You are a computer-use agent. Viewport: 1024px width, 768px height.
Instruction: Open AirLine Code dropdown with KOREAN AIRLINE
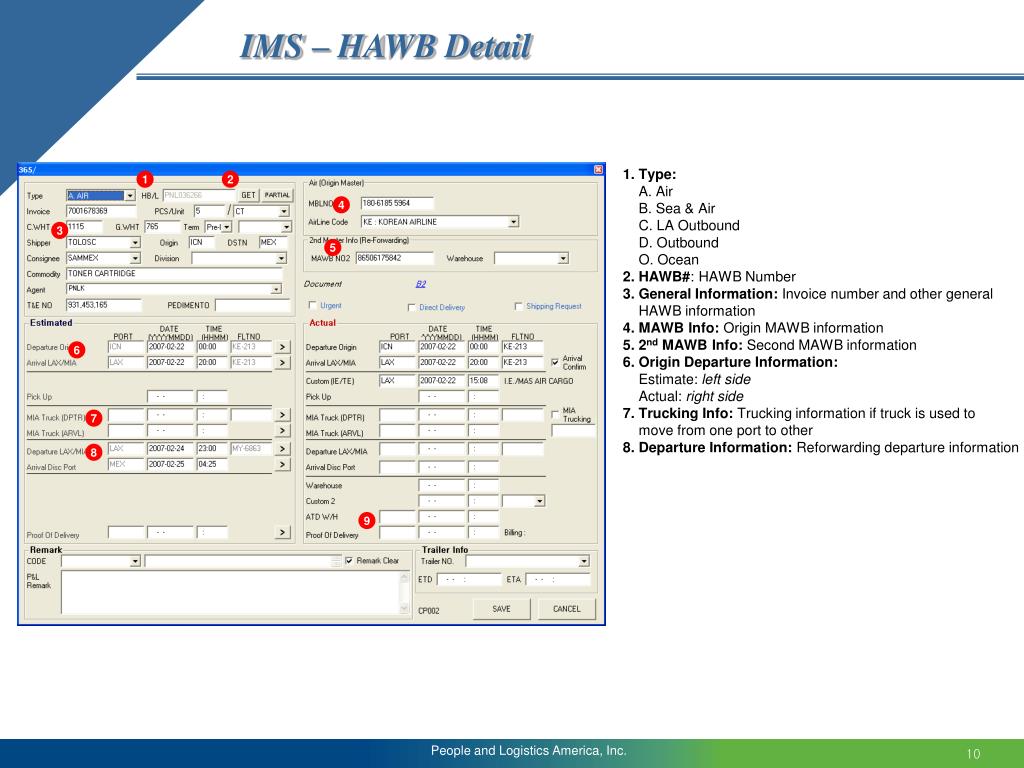tap(513, 222)
